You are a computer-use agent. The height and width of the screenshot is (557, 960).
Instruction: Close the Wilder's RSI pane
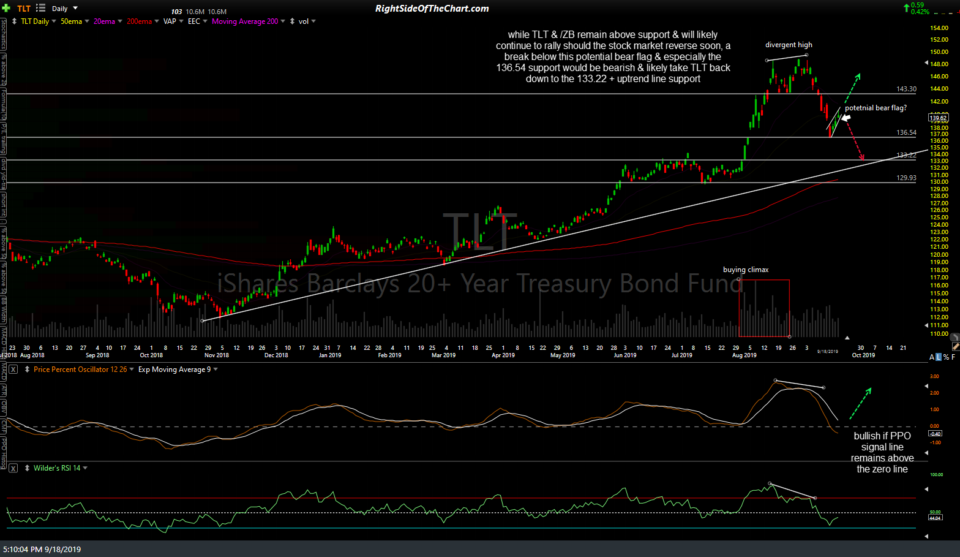pyautogui.click(x=13, y=468)
